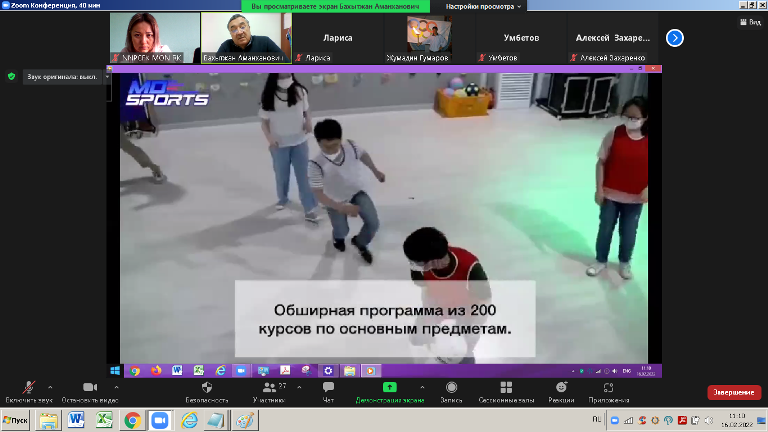The width and height of the screenshot is (768, 432).
Task: Click the red Завершение end button
Action: point(734,392)
